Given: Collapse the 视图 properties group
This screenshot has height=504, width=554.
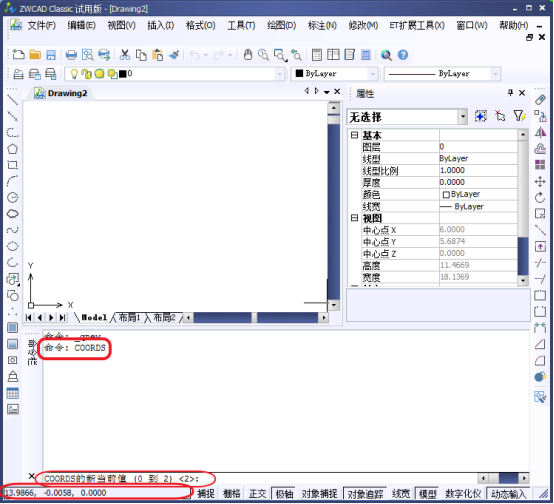Looking at the screenshot, I should 354,218.
